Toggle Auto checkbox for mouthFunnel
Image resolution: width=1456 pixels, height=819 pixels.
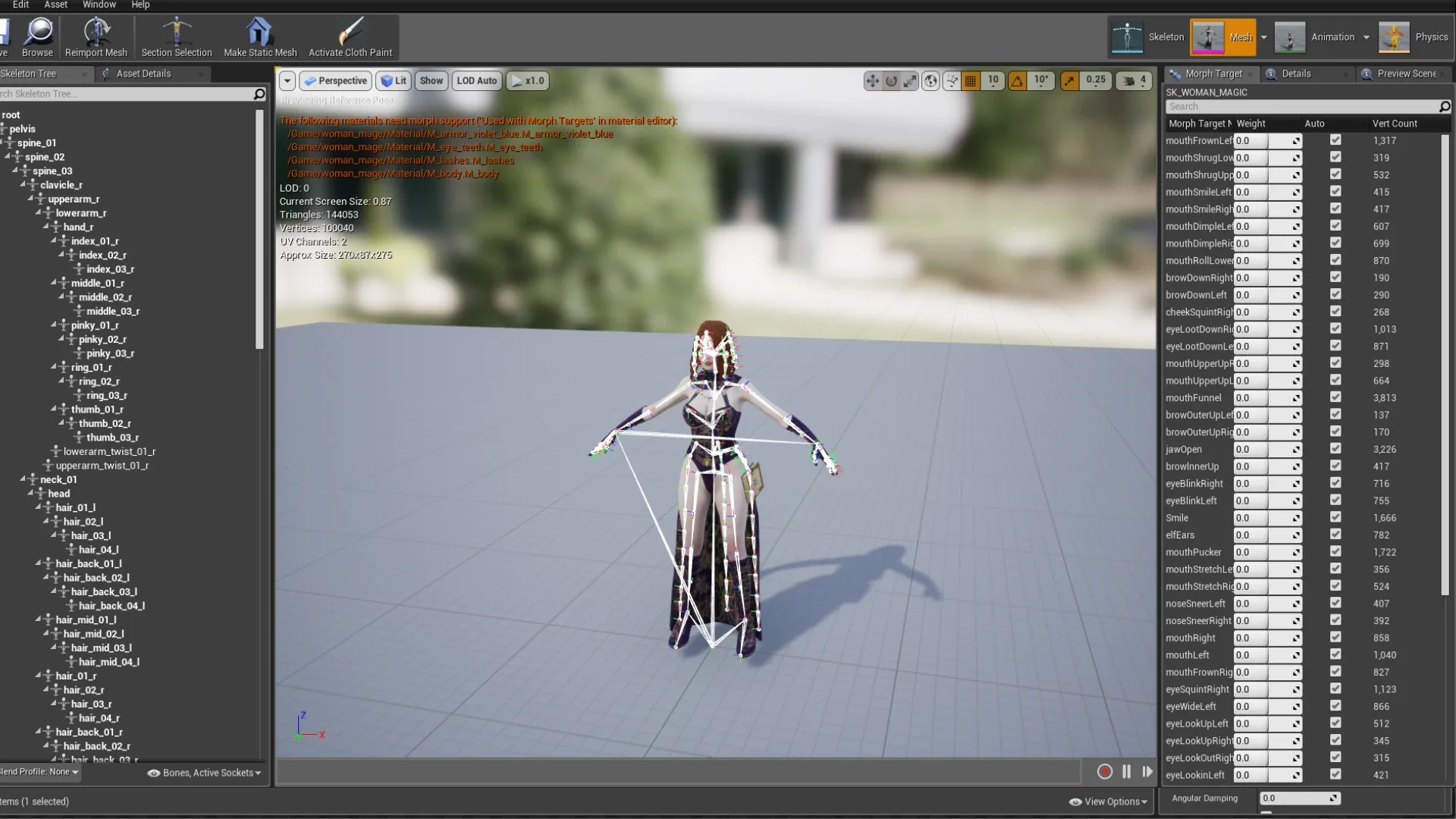(1335, 397)
